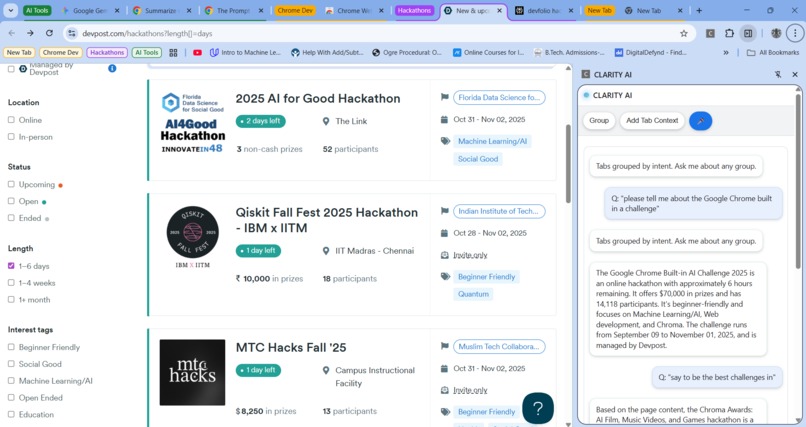
Task: Click the Muslim Tech Collabora host tag
Action: pos(499,347)
